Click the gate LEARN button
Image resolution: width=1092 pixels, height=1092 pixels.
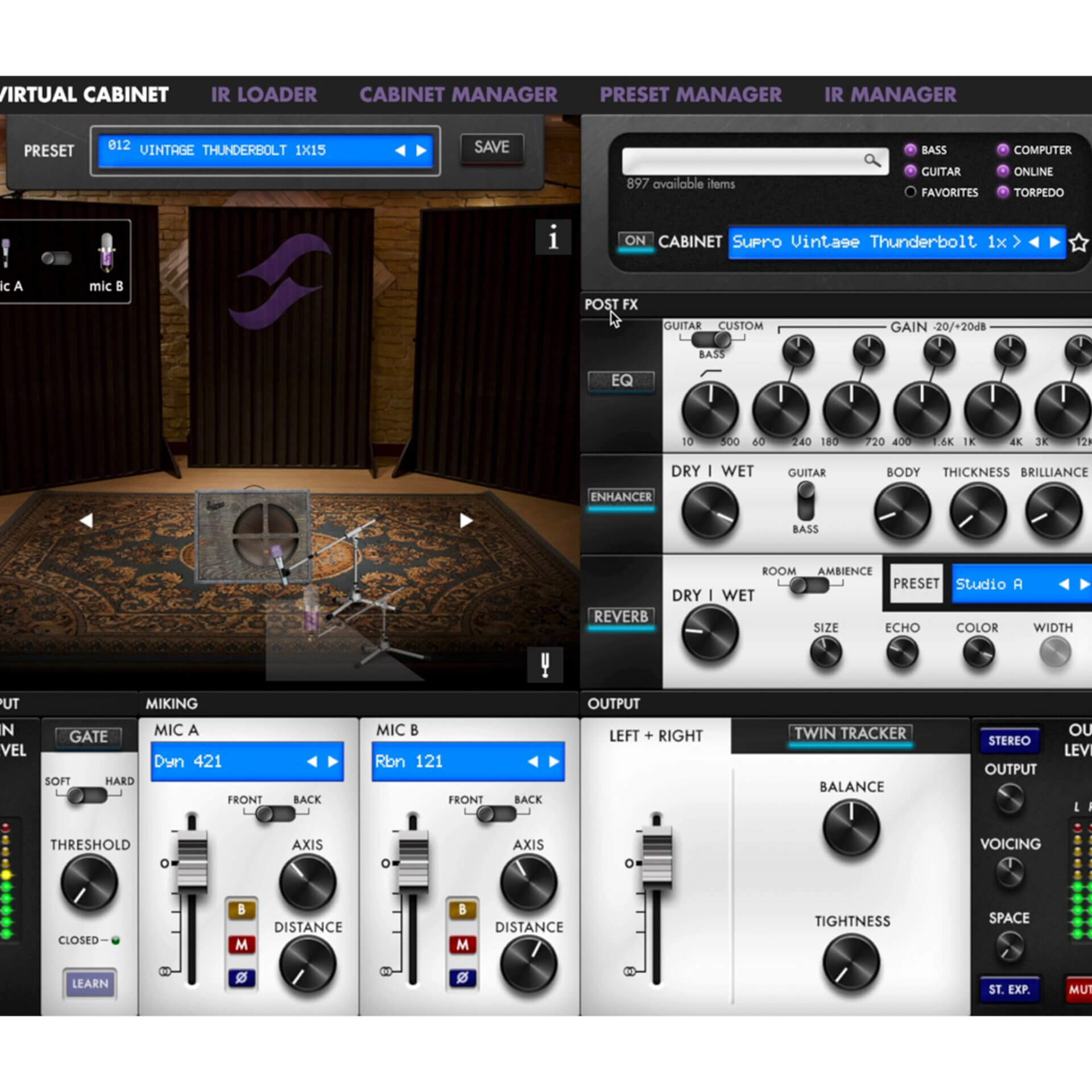(90, 983)
